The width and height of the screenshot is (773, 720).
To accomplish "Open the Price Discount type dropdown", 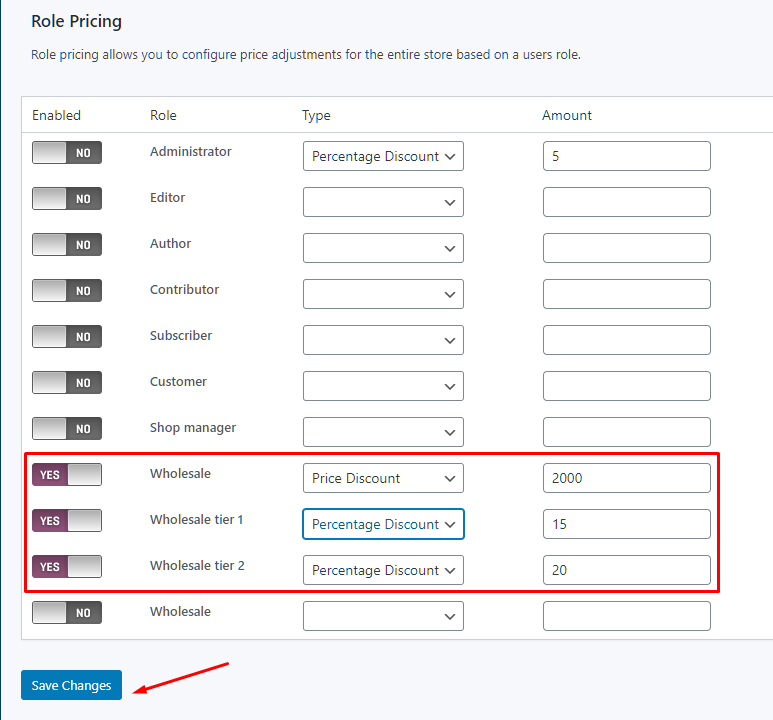I will tap(383, 478).
